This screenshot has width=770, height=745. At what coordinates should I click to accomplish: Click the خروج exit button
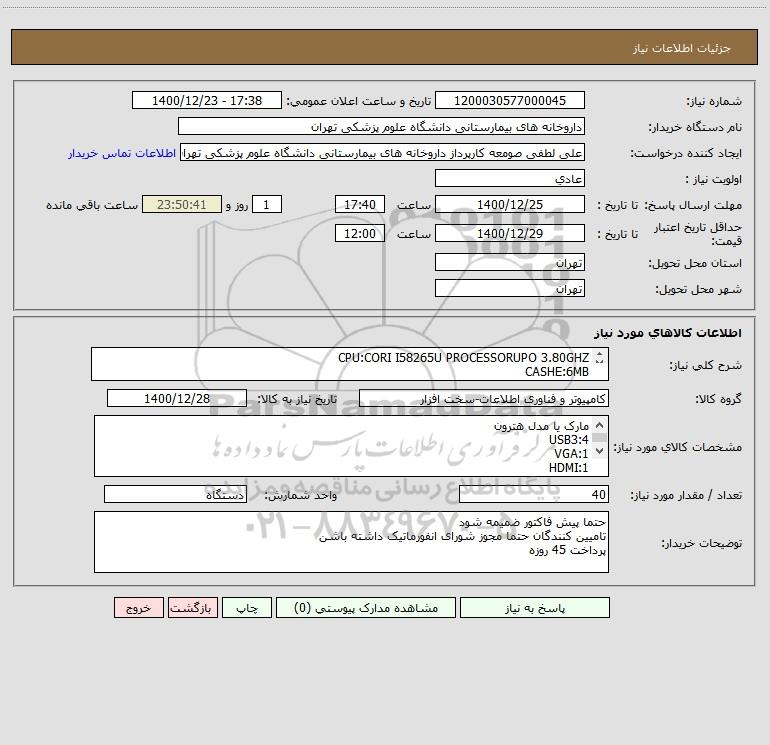138,607
